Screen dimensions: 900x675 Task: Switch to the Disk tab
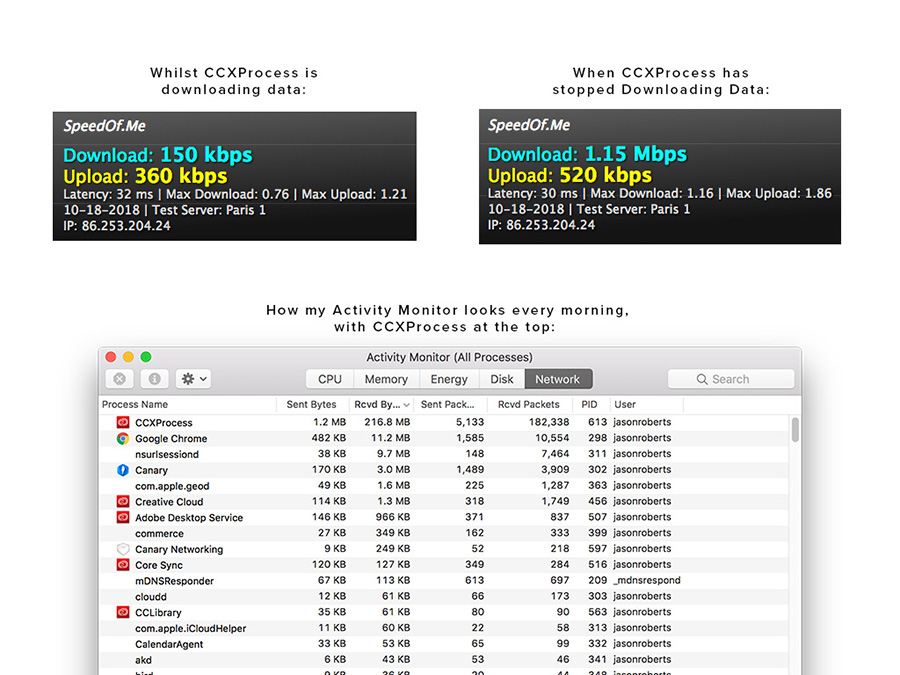[502, 379]
